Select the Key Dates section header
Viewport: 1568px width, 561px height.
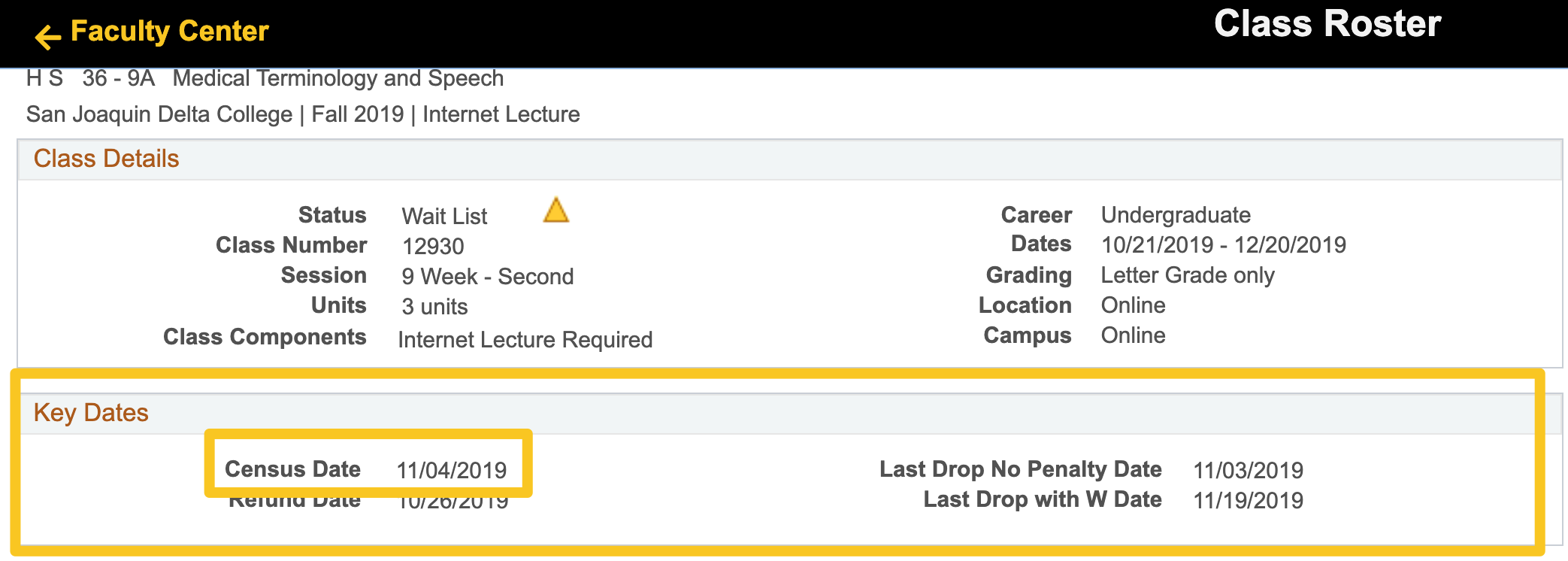coord(91,413)
